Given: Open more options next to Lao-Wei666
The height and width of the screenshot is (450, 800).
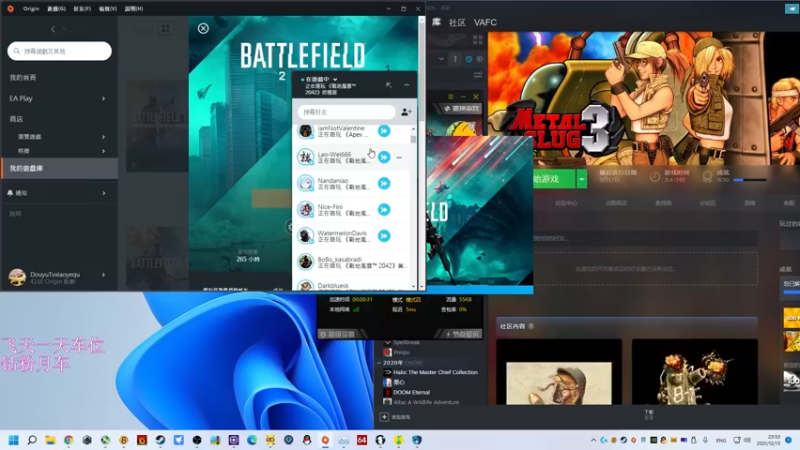Looking at the screenshot, I should 399,158.
